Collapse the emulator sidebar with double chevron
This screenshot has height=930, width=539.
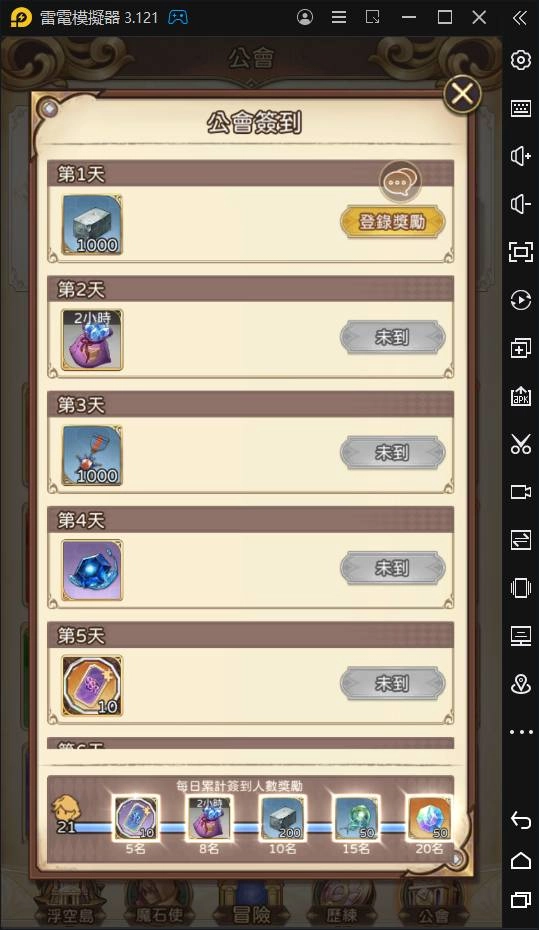pyautogui.click(x=520, y=18)
